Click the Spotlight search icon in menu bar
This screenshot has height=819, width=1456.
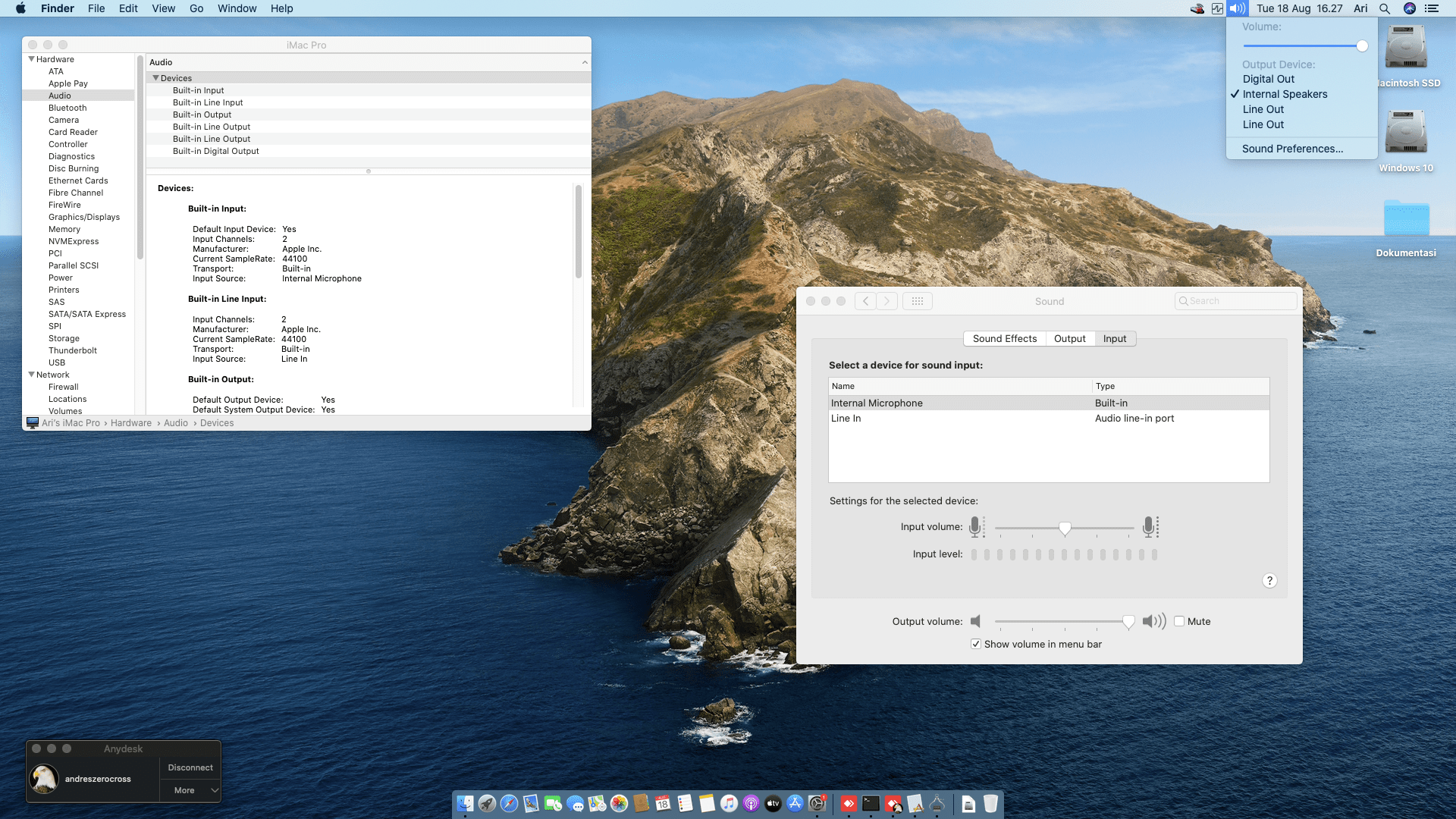click(1385, 8)
